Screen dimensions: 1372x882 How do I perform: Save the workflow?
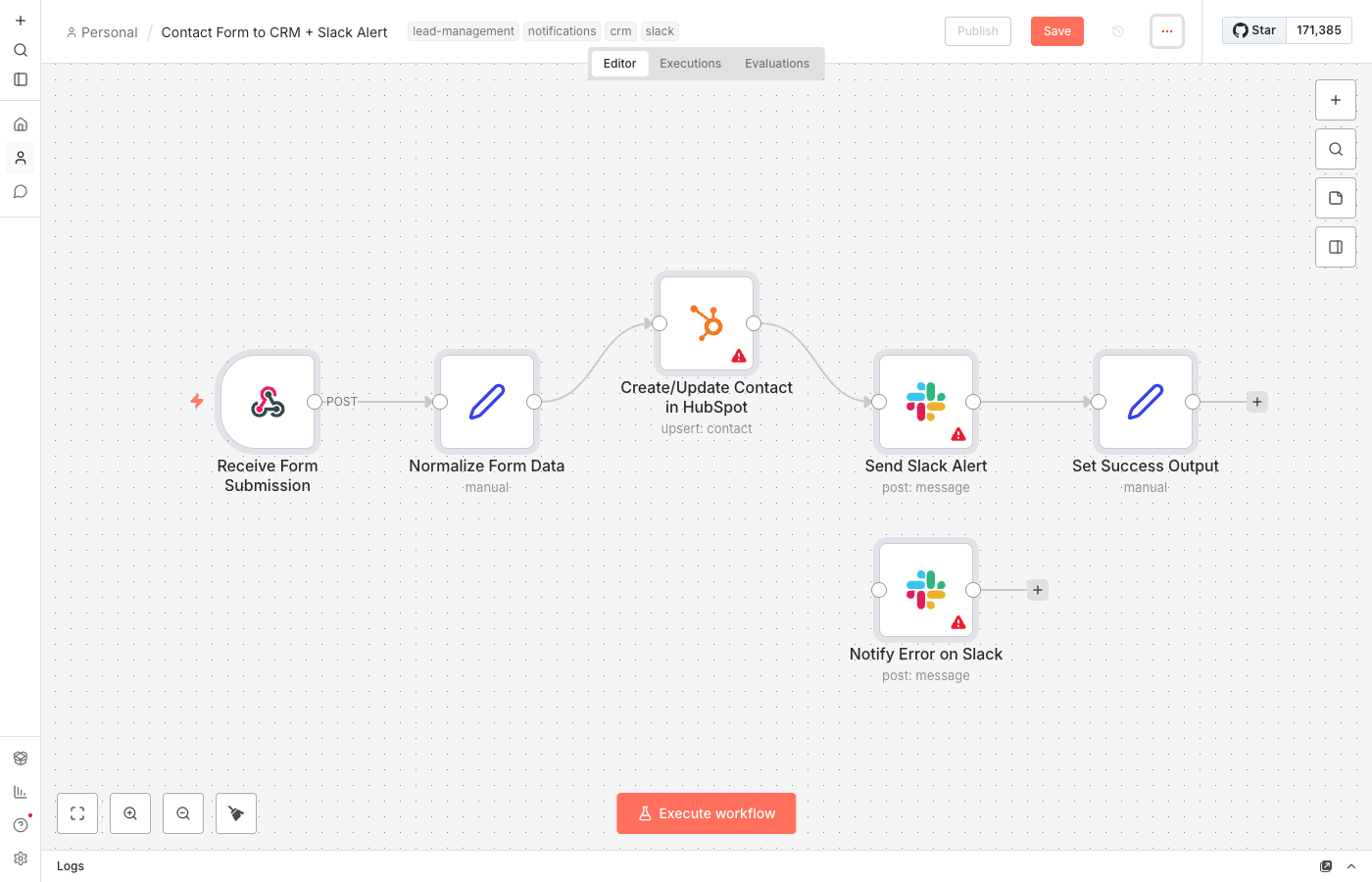click(x=1056, y=30)
